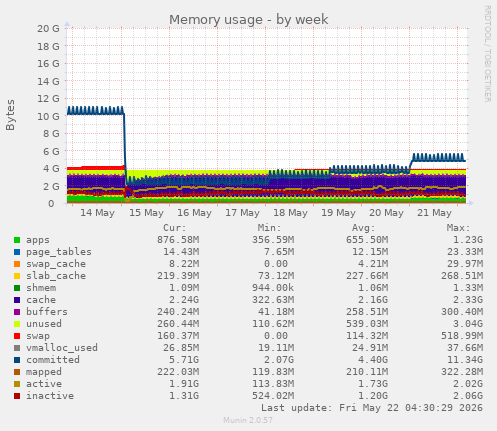The image size is (497, 431).
Task: Click the '20 G' y-axis tick label
Action: tap(48, 29)
